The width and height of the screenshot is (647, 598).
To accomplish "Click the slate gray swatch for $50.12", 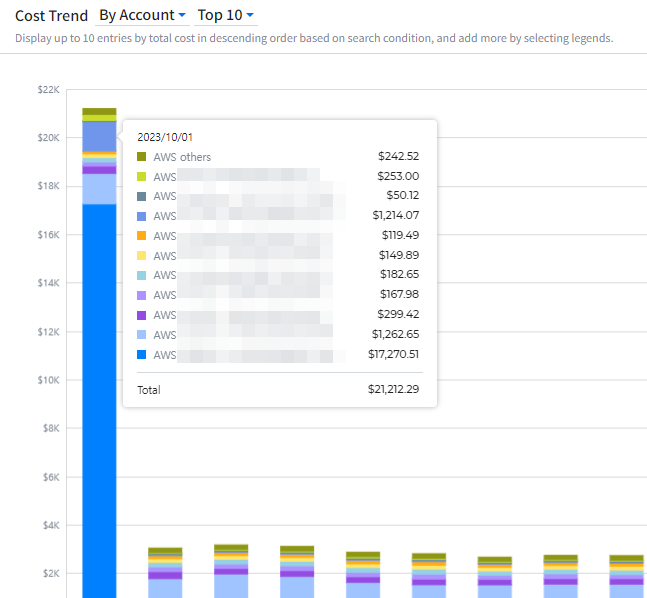I will click(x=142, y=196).
